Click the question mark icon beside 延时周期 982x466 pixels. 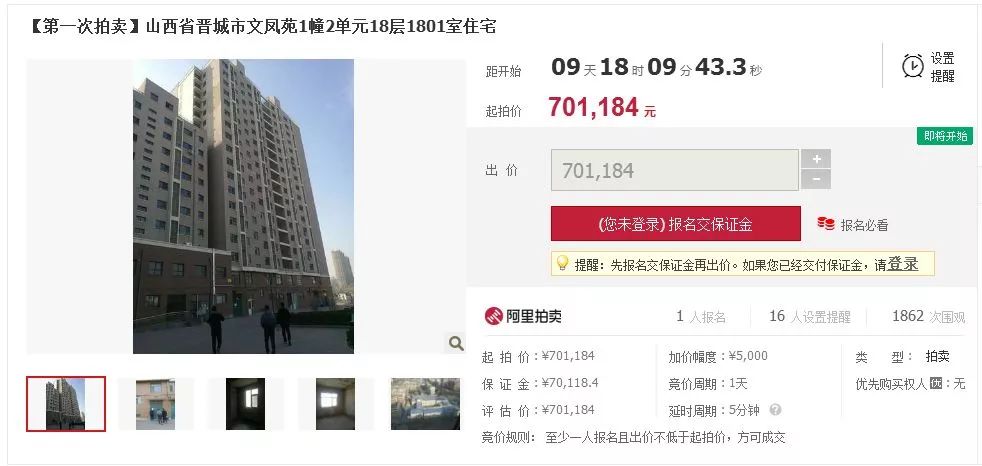point(775,410)
